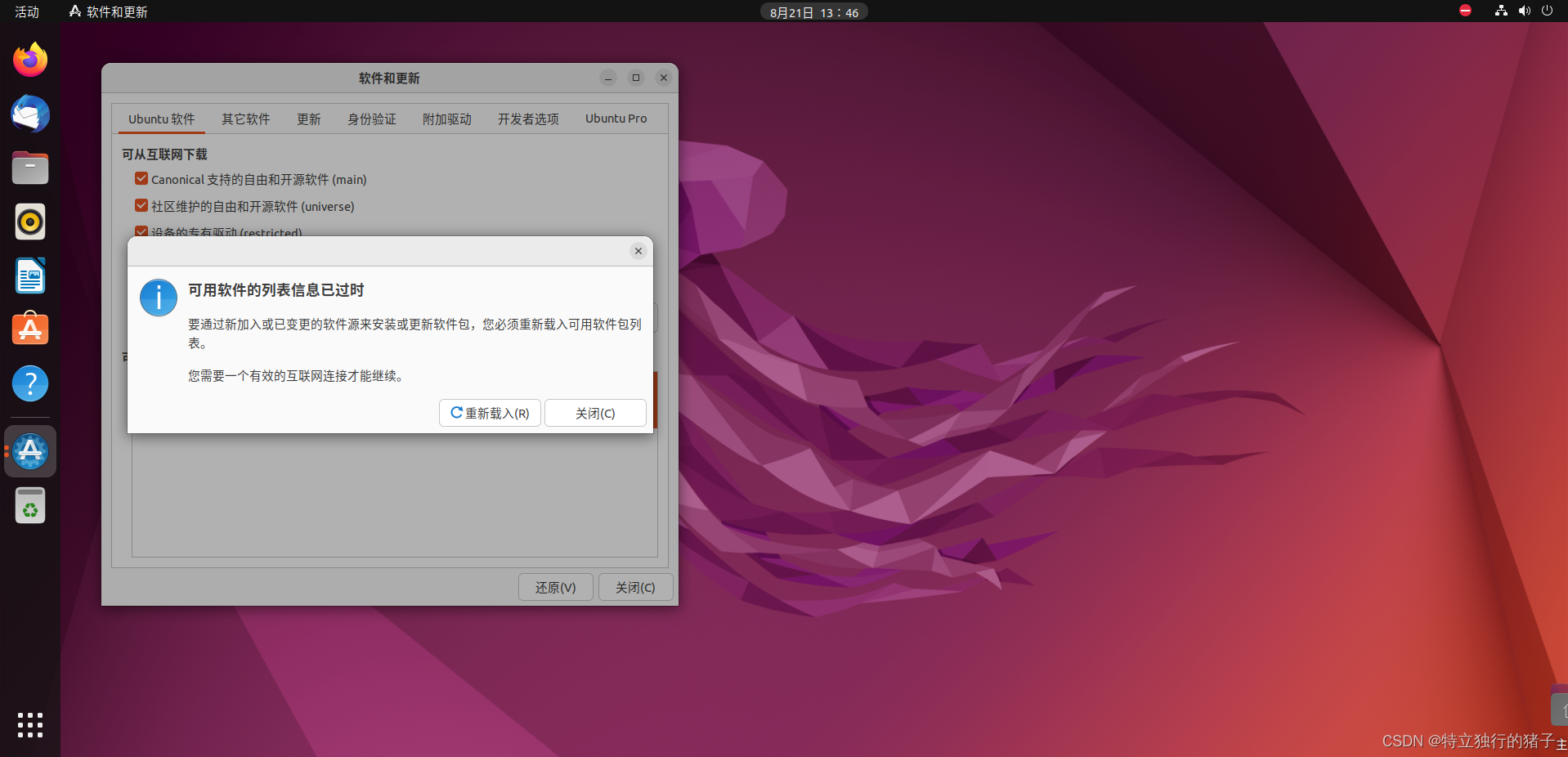Switch to the 附加驱动 tab

(x=447, y=119)
